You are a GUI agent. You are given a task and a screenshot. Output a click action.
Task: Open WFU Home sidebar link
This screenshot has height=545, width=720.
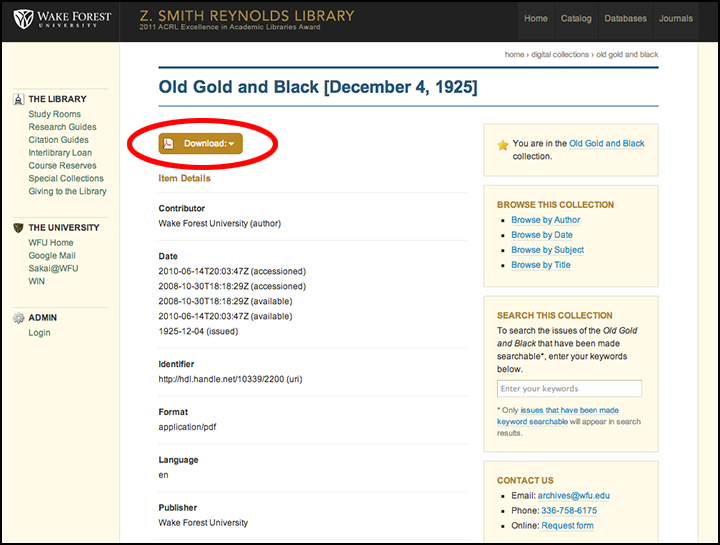[x=51, y=242]
